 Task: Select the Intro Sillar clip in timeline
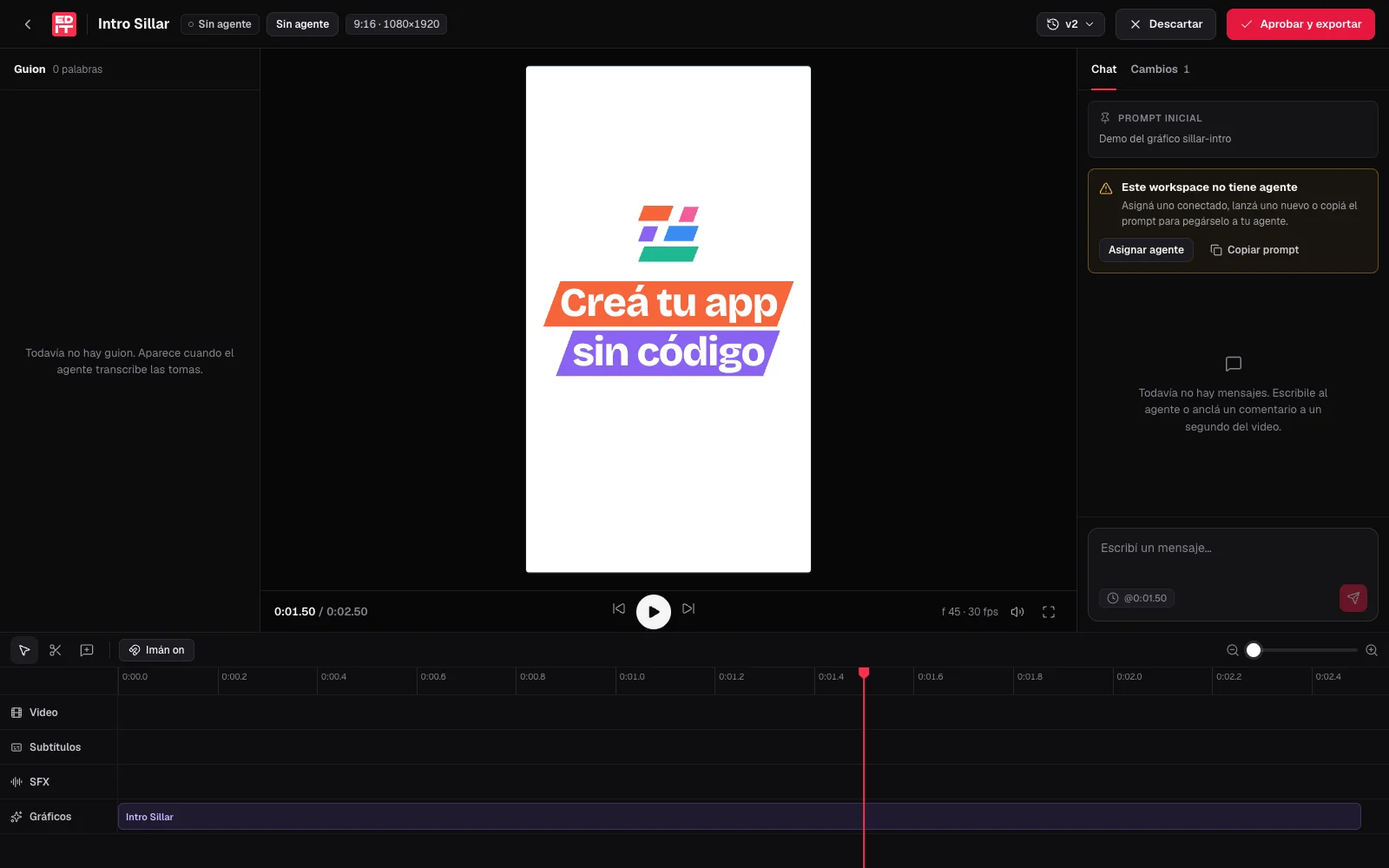tap(740, 817)
